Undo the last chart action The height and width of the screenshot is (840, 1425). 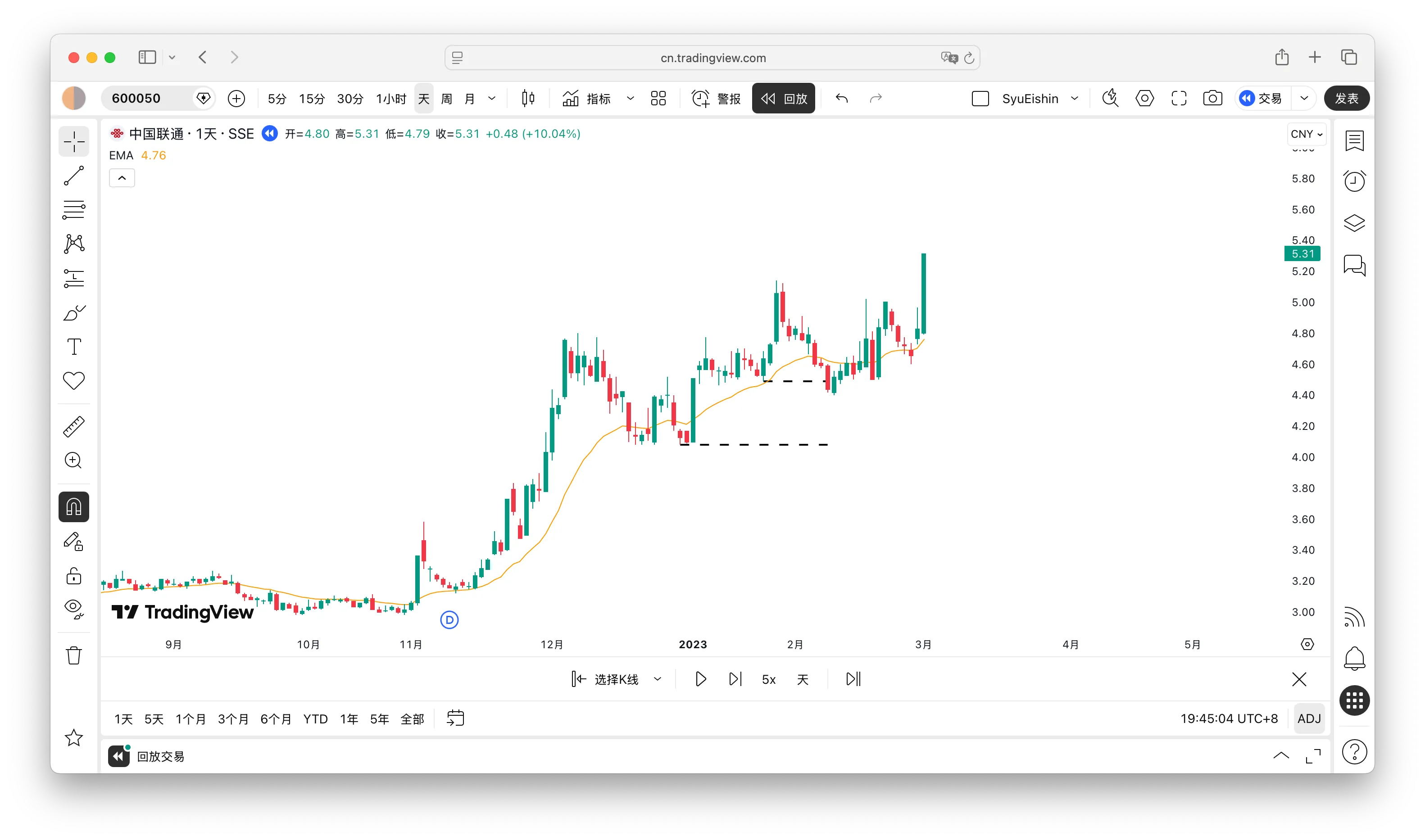click(841, 99)
